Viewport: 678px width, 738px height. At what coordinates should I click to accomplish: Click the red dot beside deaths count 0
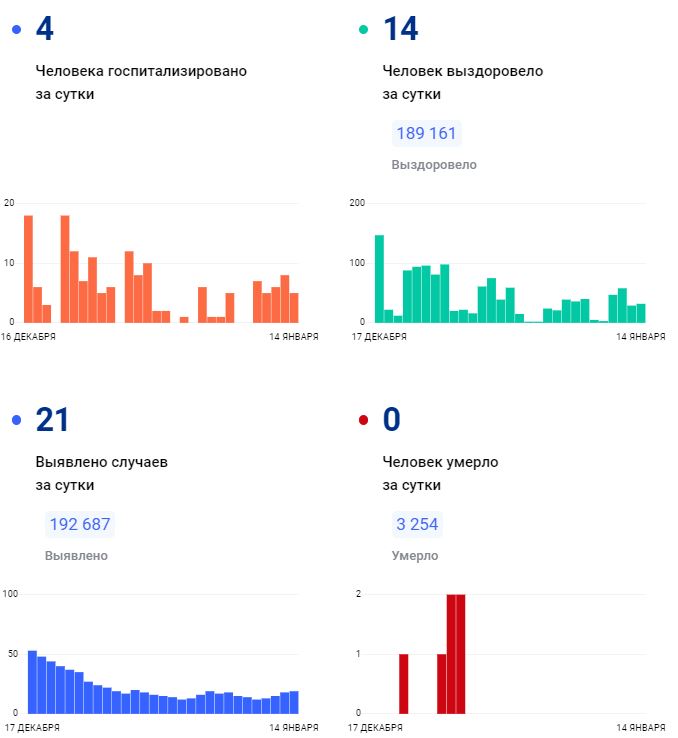click(x=364, y=421)
